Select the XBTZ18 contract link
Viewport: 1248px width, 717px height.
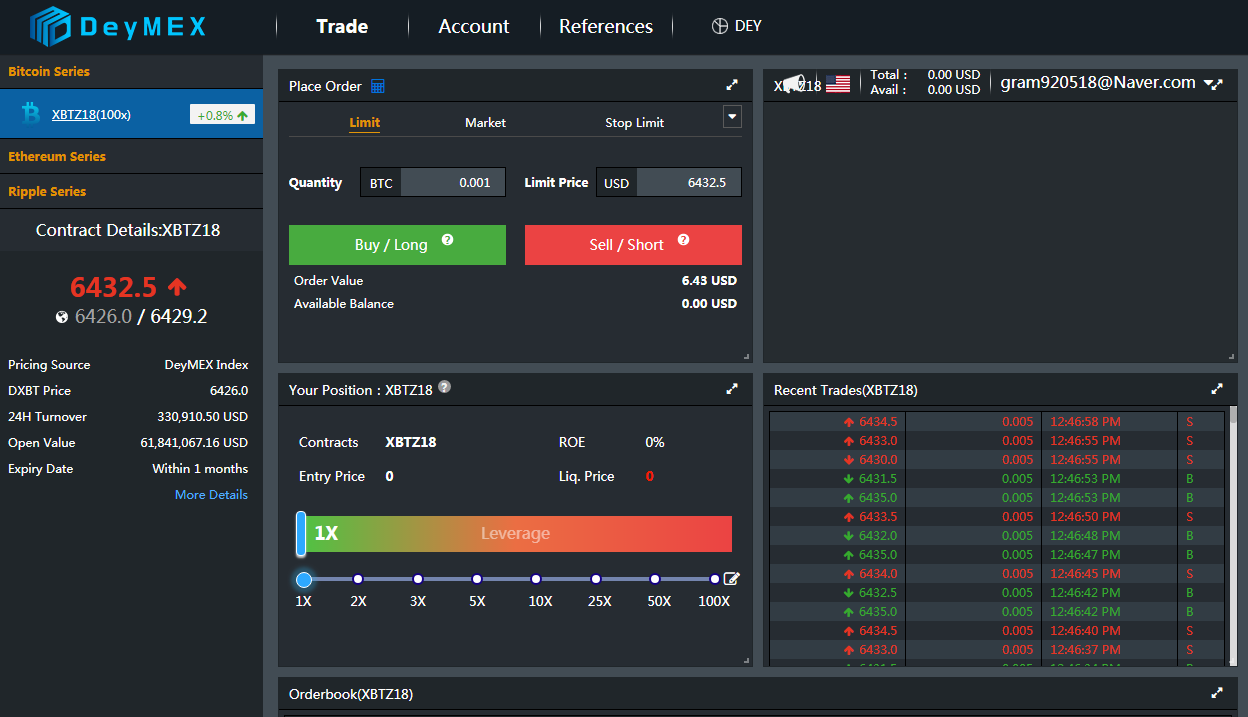pos(74,115)
